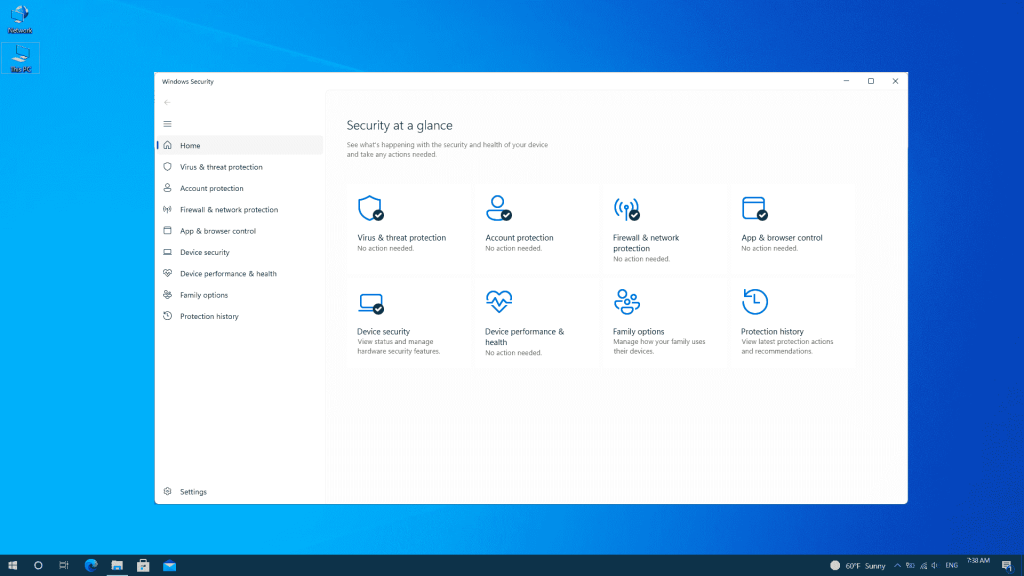The height and width of the screenshot is (576, 1024).
Task: Open the Firewall & network protection tile title
Action: point(646,243)
